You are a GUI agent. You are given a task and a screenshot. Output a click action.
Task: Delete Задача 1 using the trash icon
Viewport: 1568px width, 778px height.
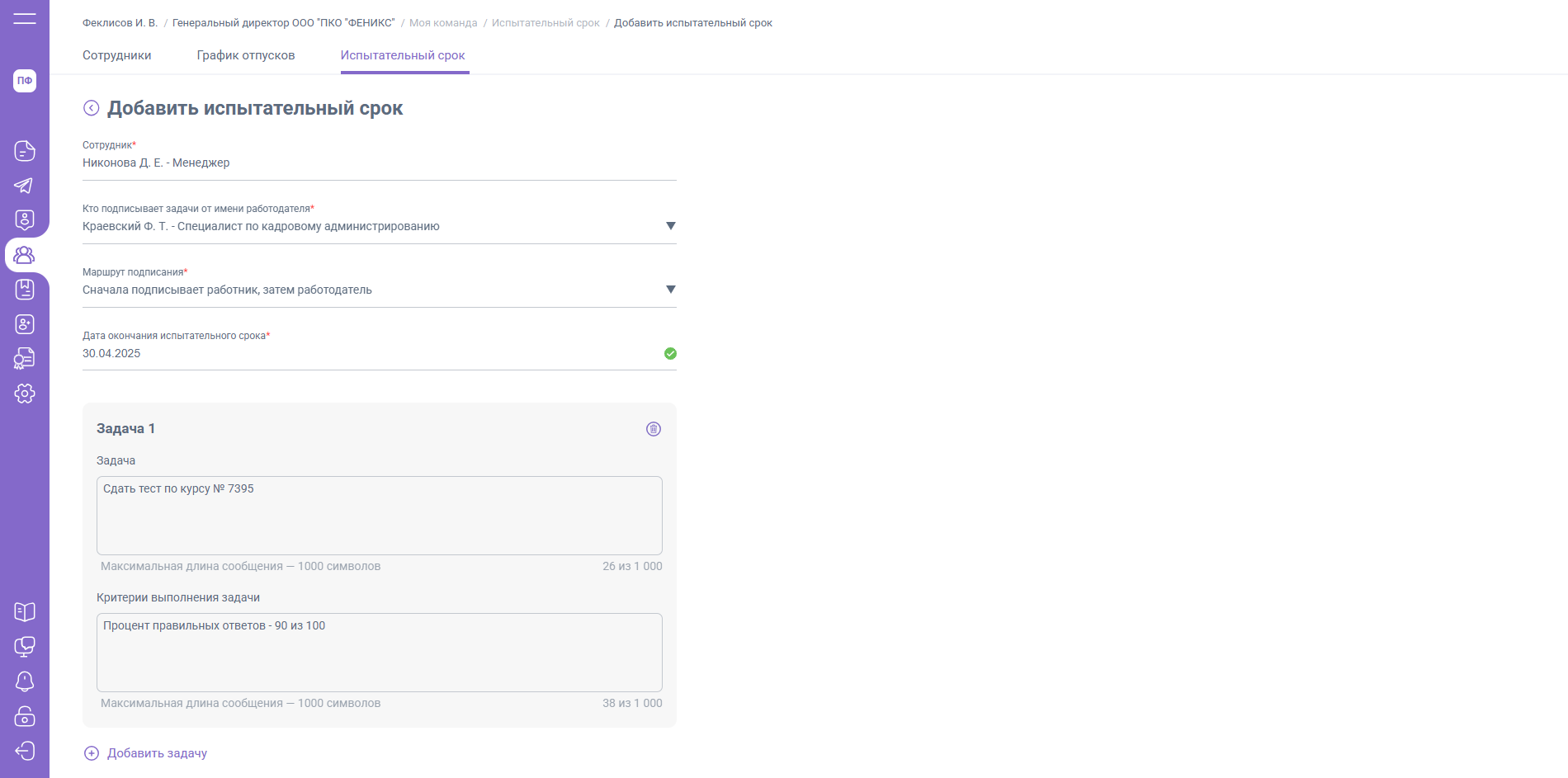point(653,429)
